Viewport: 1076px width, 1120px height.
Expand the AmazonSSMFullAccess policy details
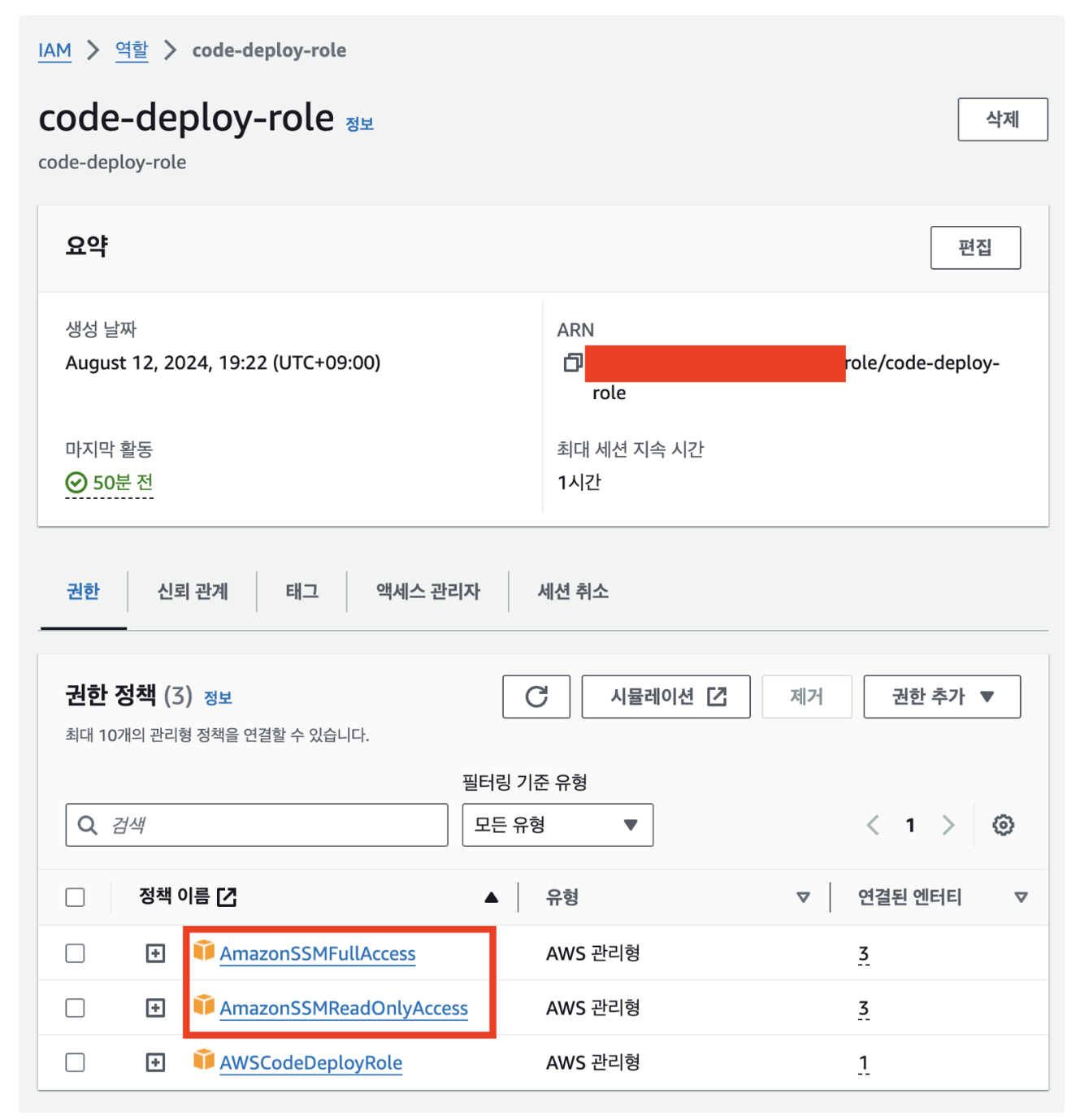pos(155,953)
